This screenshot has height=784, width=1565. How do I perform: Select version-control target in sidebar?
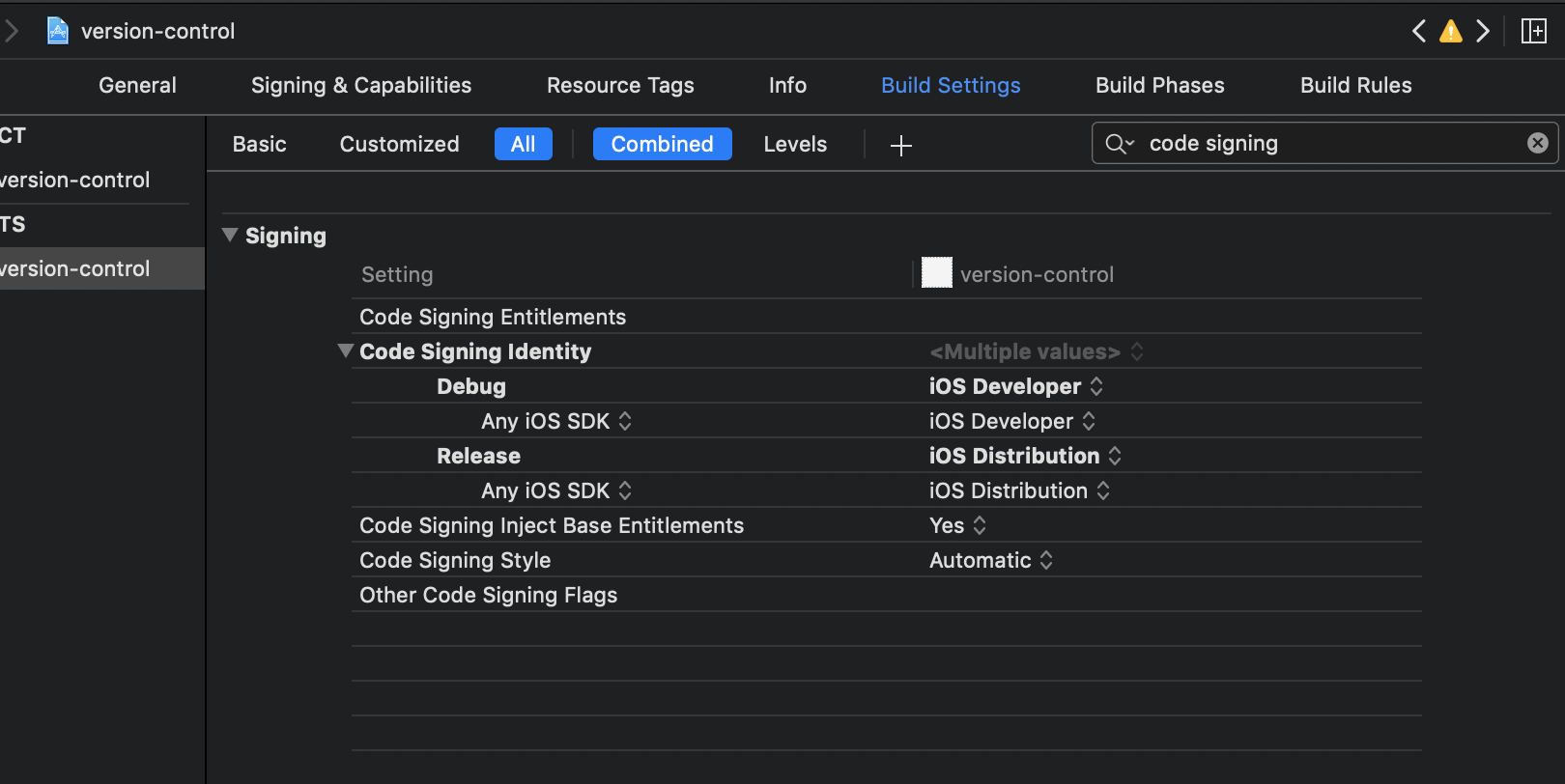click(101, 268)
